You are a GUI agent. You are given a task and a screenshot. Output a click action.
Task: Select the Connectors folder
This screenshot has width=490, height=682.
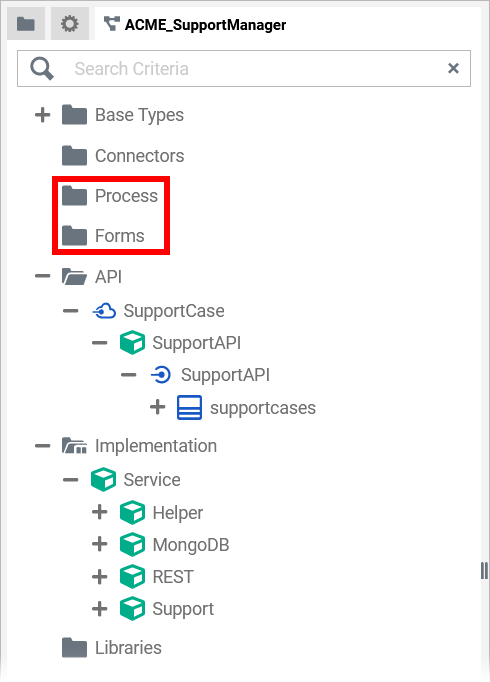click(x=123, y=156)
